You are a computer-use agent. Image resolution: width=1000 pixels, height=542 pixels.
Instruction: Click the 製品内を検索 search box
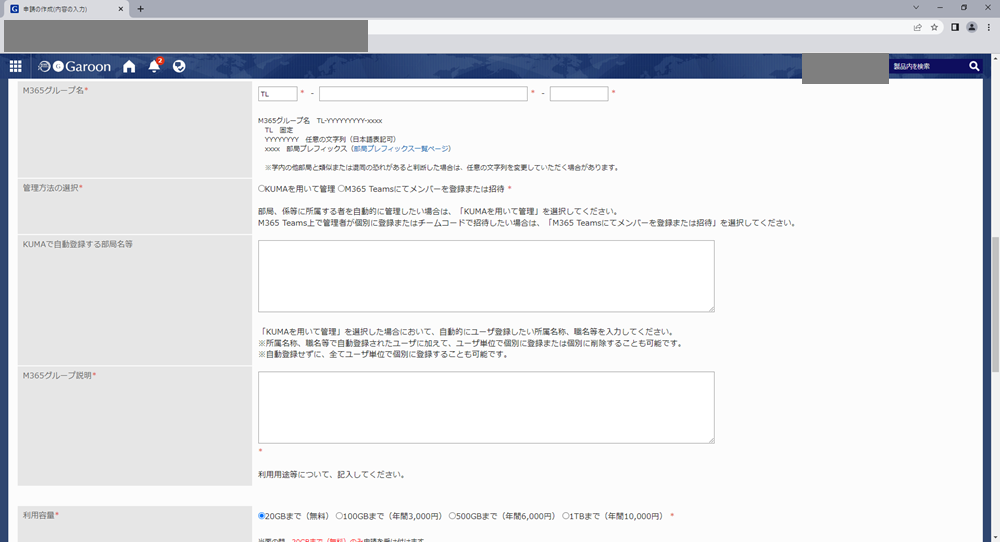tap(927, 66)
